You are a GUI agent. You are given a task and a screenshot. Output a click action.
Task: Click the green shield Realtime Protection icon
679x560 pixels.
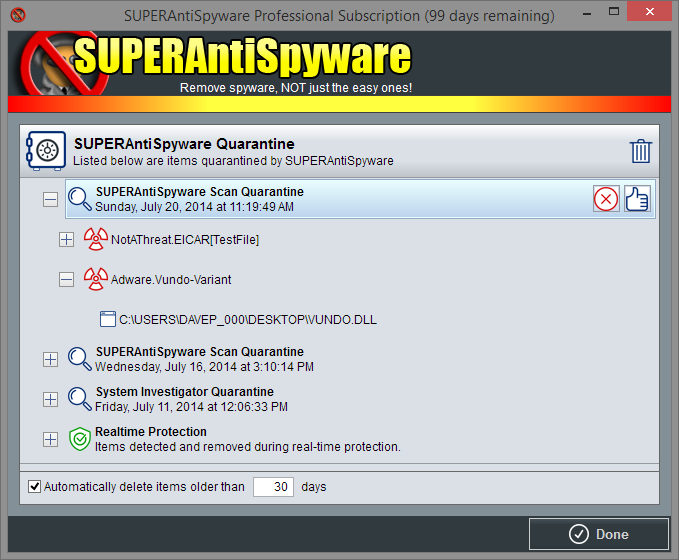coord(80,439)
